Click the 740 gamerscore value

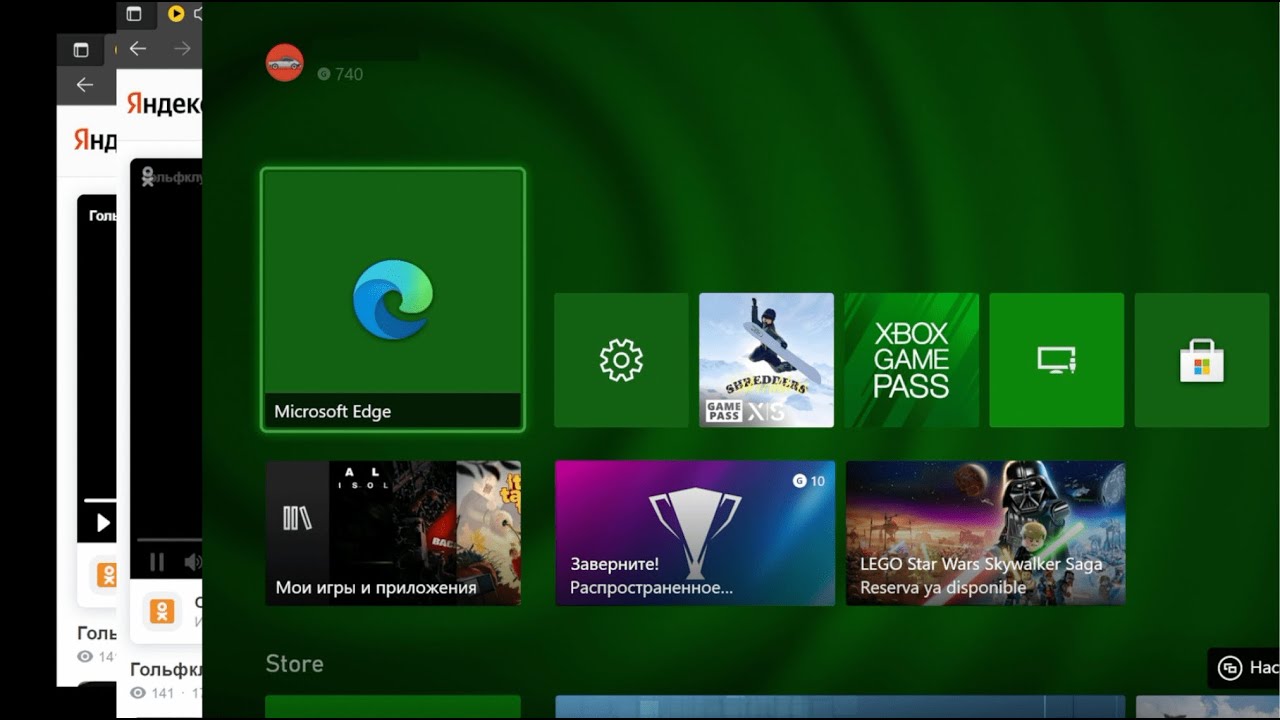(x=349, y=74)
